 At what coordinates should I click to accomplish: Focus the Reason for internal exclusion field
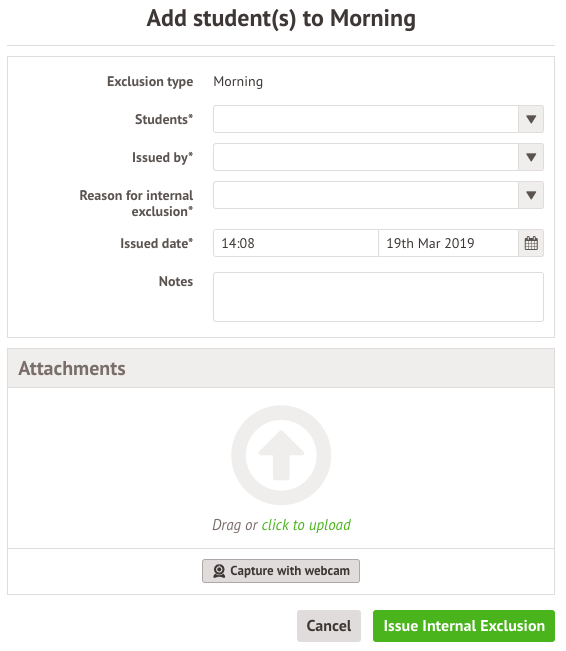tap(366, 195)
